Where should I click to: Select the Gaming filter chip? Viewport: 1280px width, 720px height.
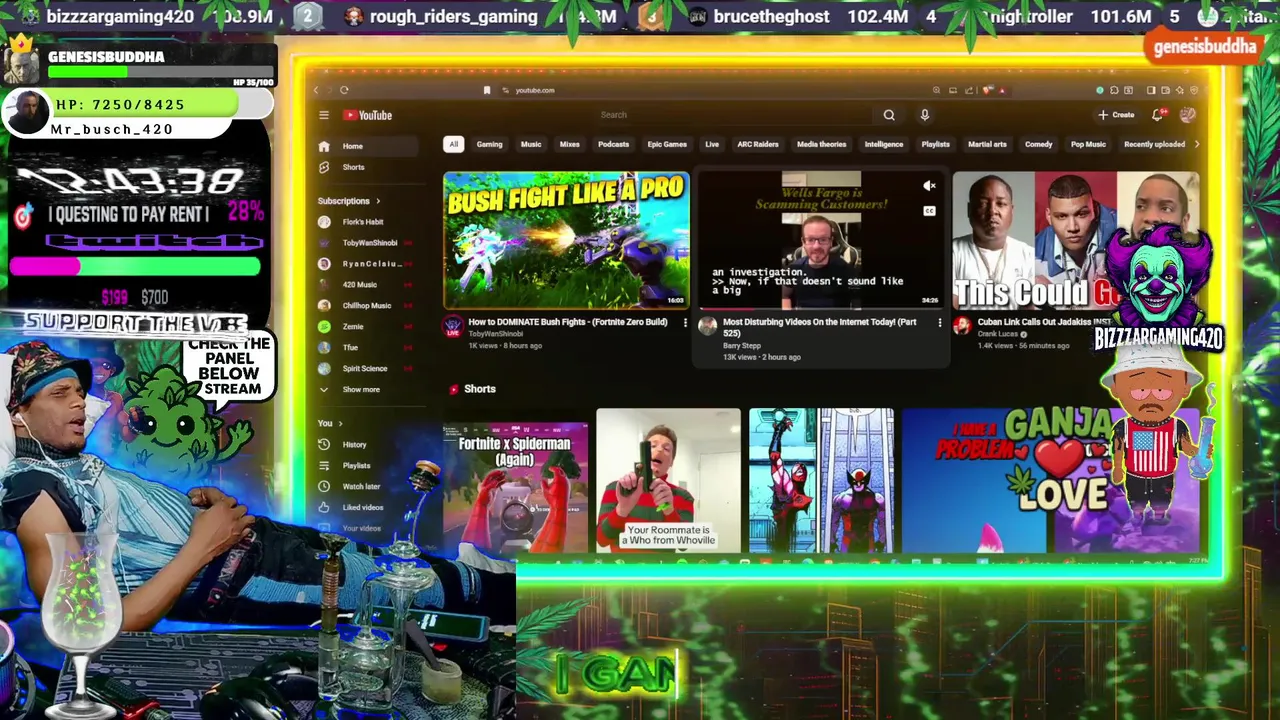489,144
